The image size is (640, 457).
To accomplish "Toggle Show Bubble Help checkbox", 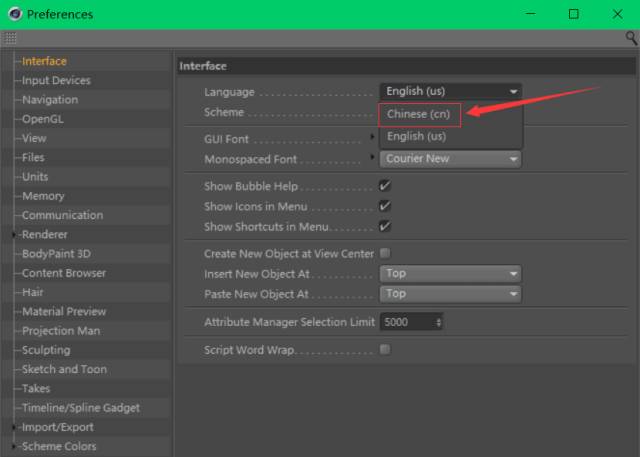I will [385, 186].
